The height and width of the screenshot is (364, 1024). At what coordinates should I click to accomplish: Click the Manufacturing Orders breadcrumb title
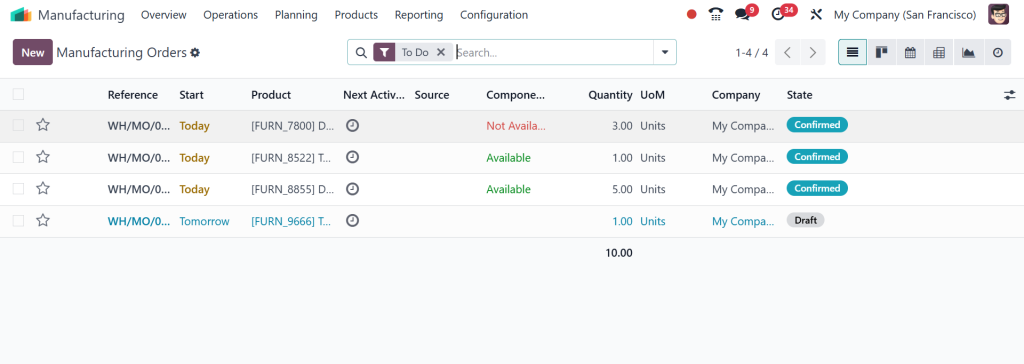tap(121, 52)
